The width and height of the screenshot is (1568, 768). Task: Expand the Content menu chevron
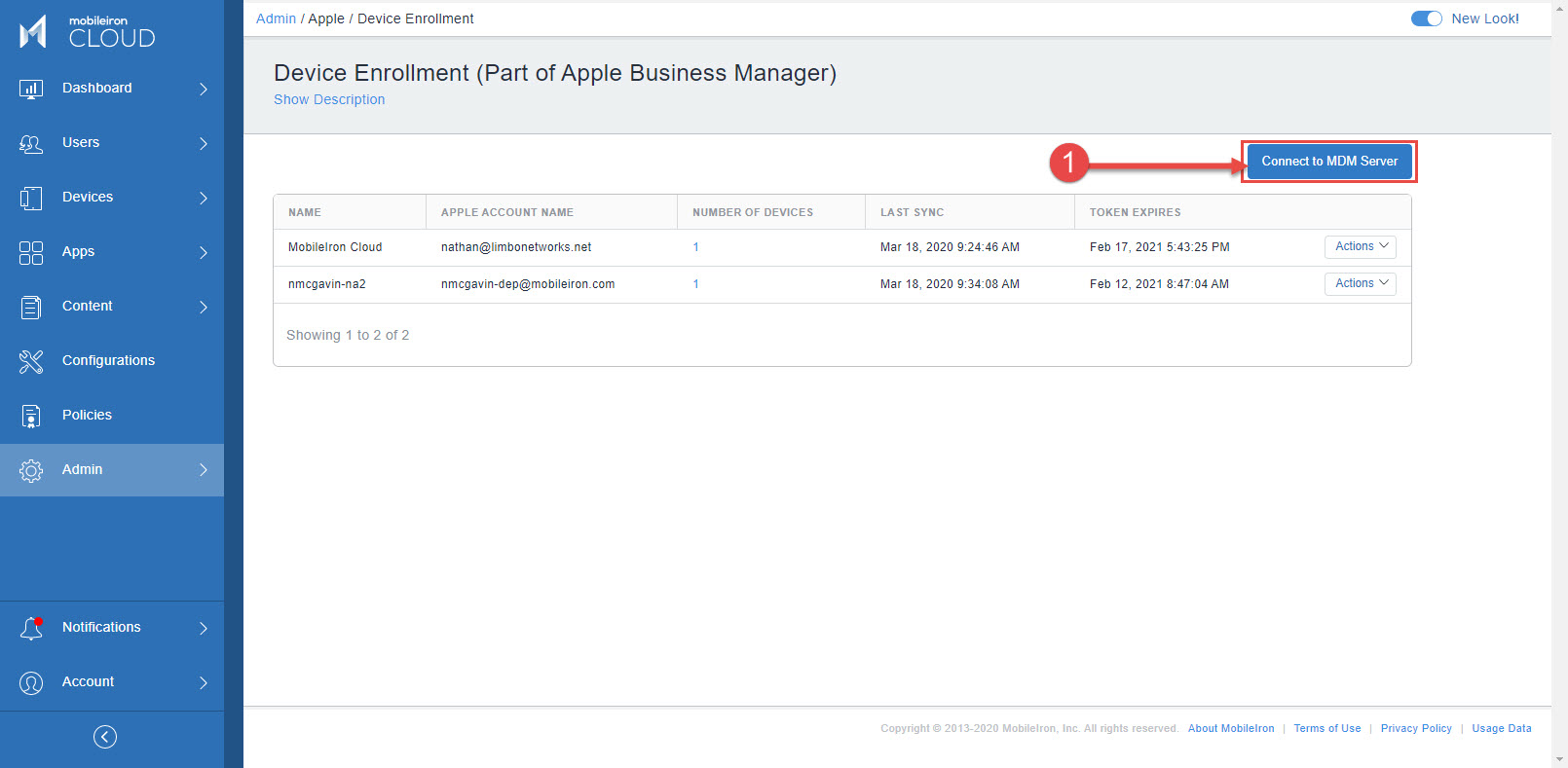[204, 307]
